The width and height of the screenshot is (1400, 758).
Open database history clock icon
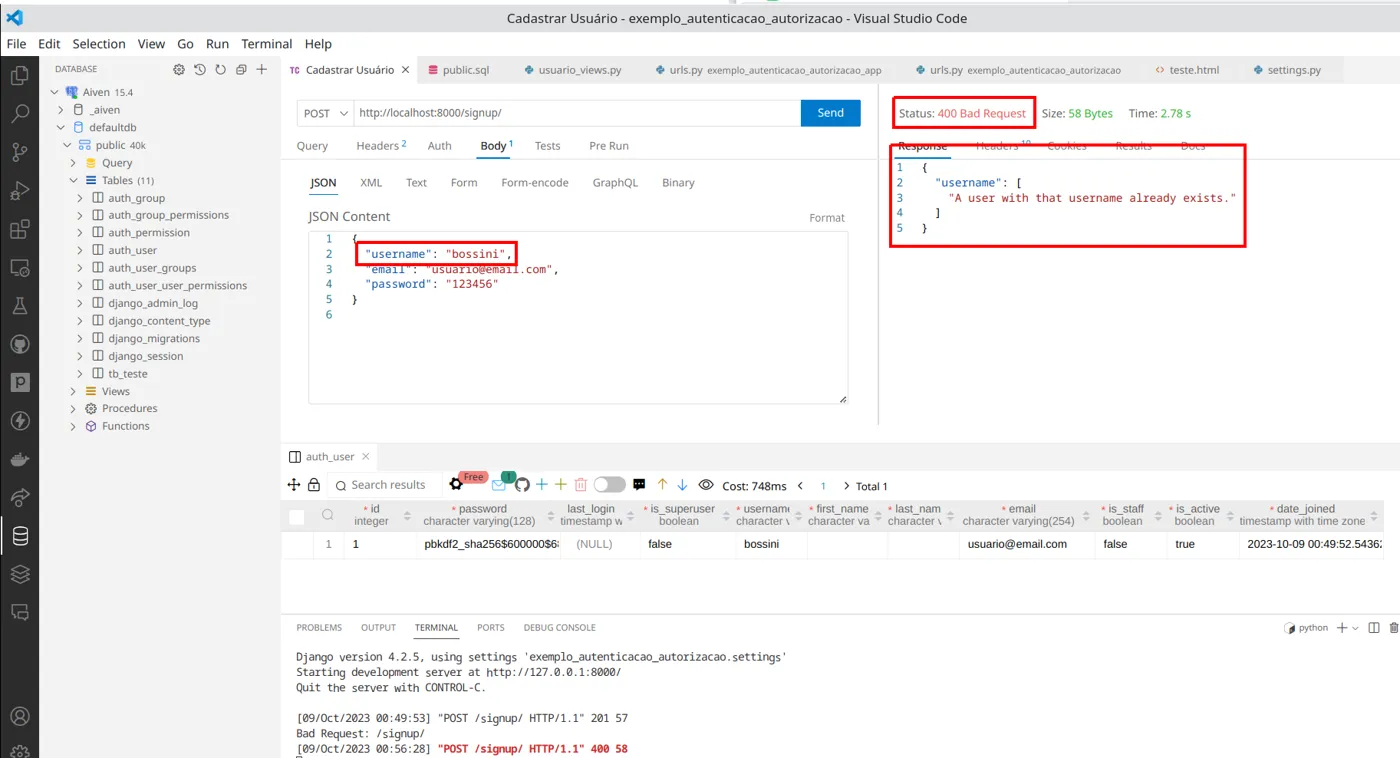(x=200, y=70)
